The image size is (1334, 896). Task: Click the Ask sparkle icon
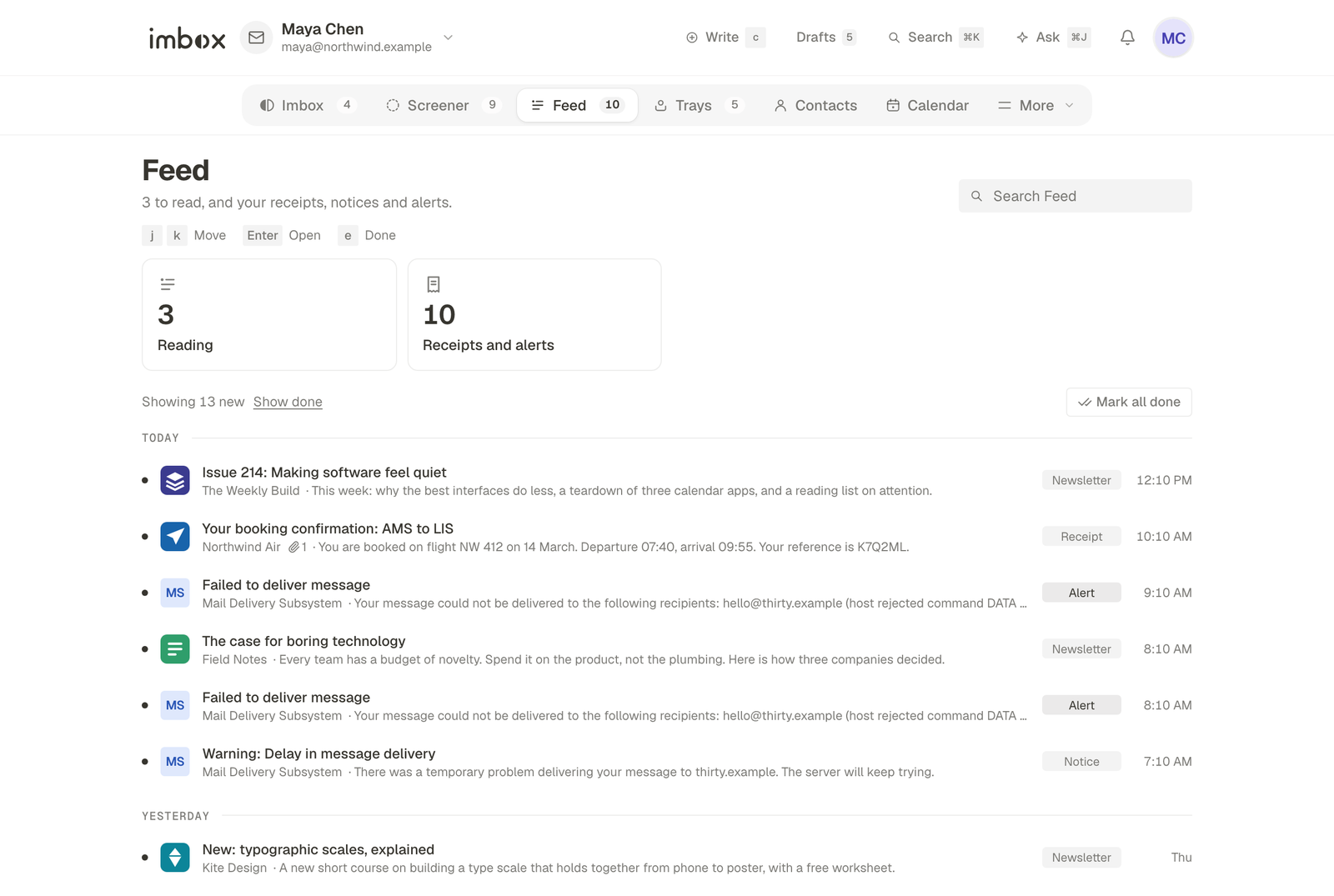pos(1022,38)
